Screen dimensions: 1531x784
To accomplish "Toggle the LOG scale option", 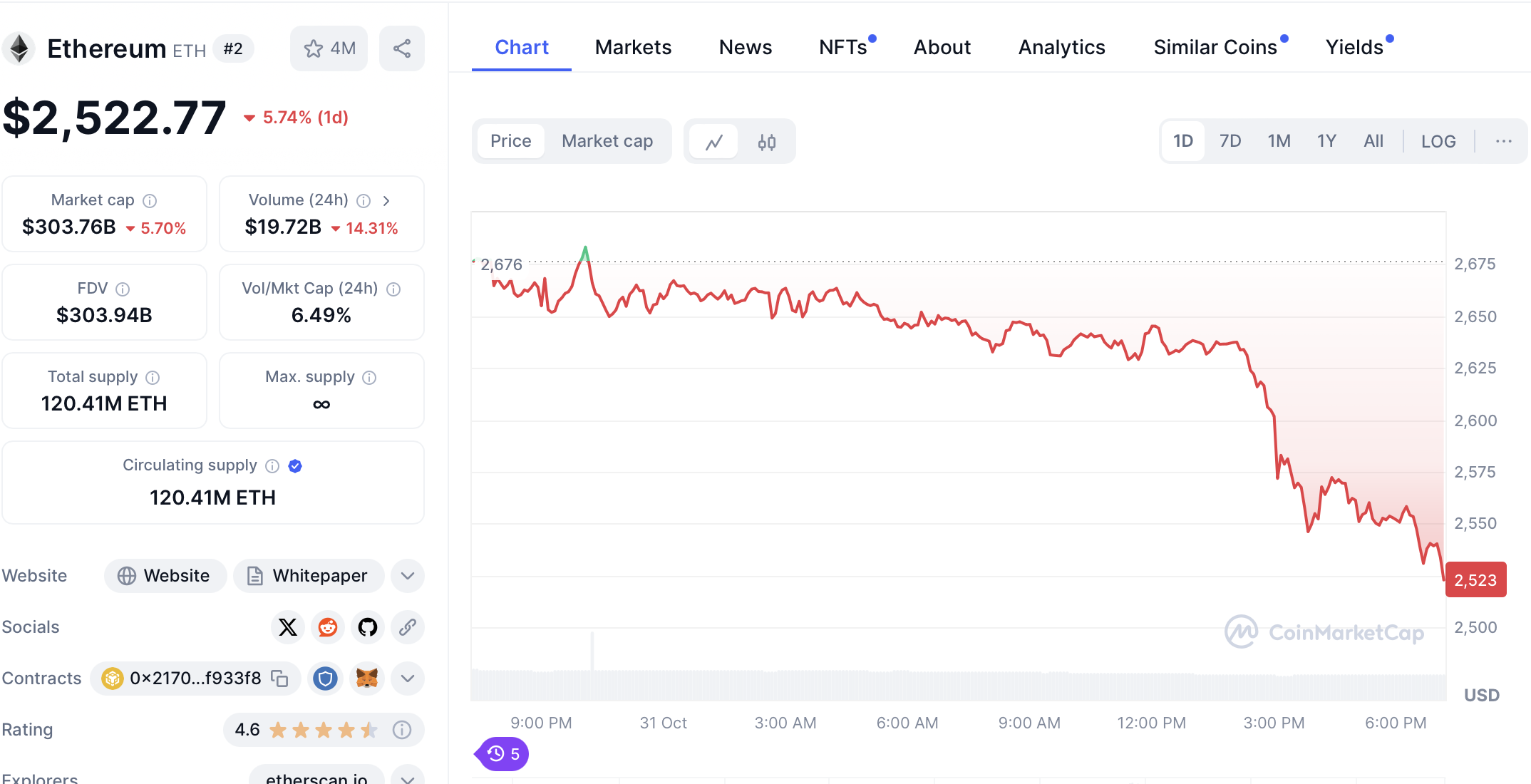I will [x=1438, y=141].
